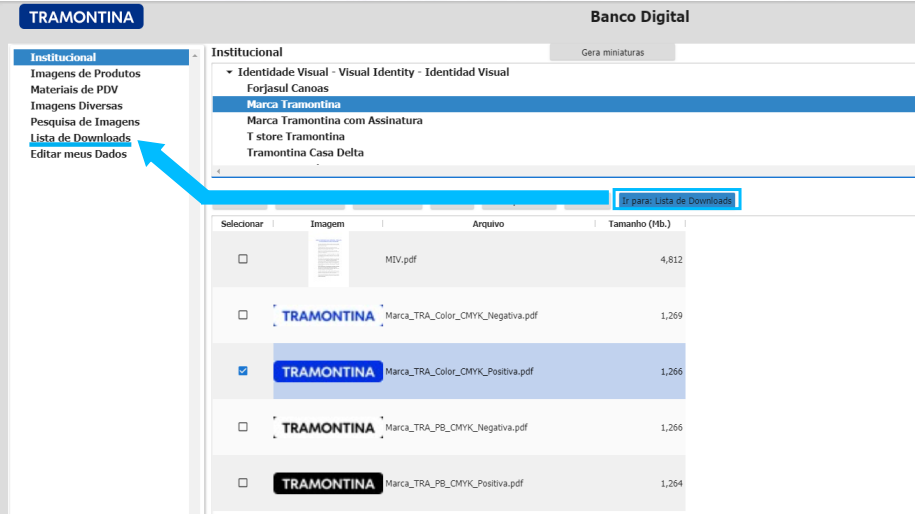Check the Marca_TRA_PB_CMYK_Negativa.pdf checkbox
915x514 pixels.
(243, 427)
